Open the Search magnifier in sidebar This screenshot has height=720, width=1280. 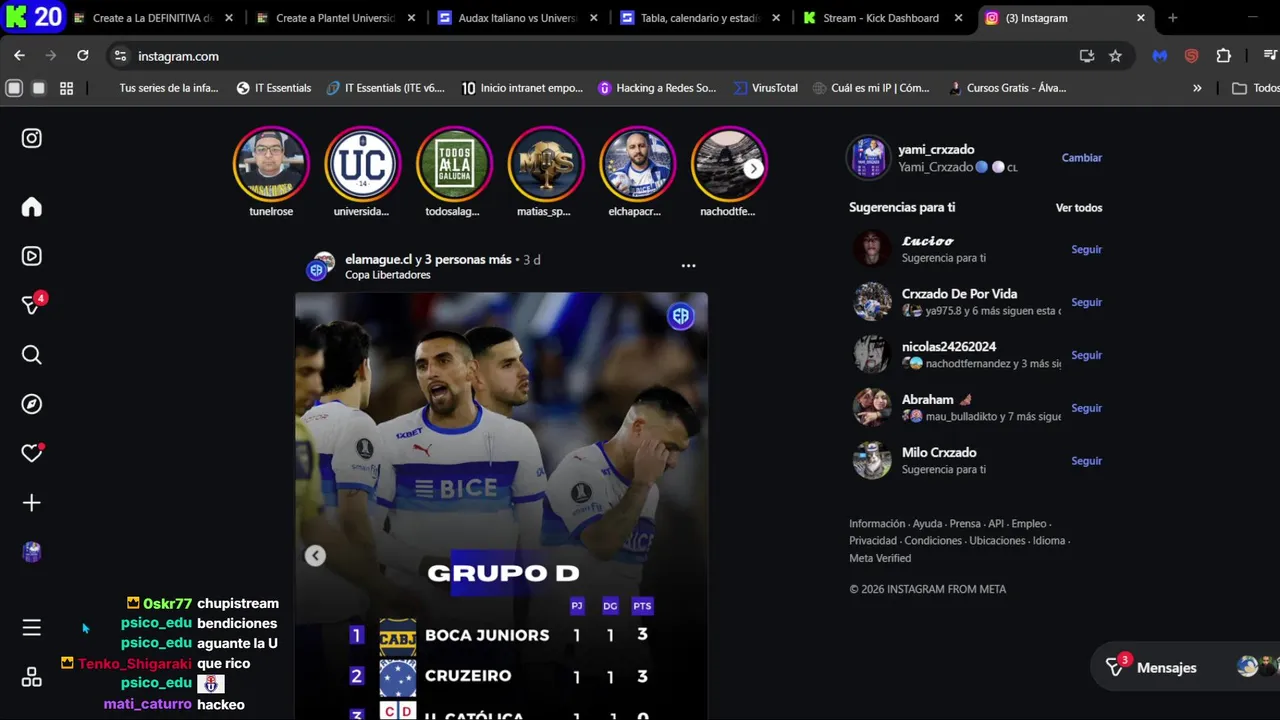coord(32,355)
